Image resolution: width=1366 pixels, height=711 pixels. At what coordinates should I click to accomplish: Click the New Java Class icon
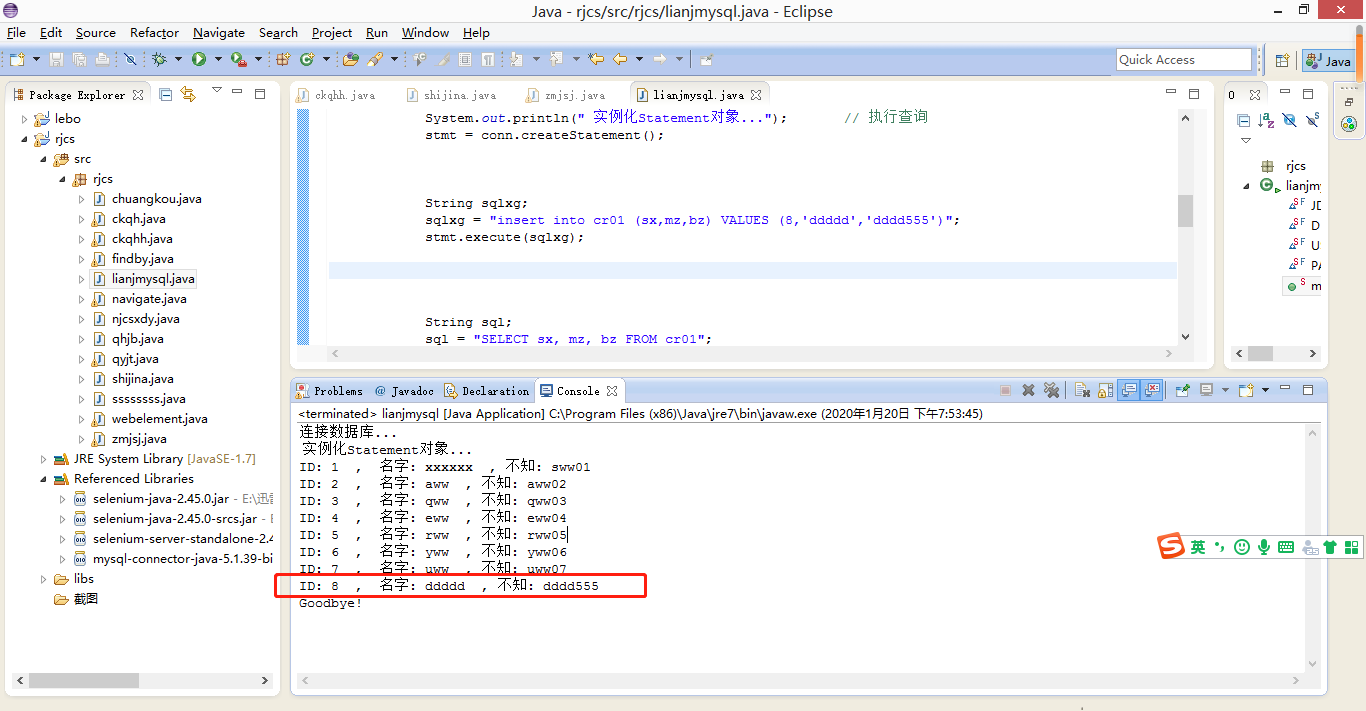point(307,60)
